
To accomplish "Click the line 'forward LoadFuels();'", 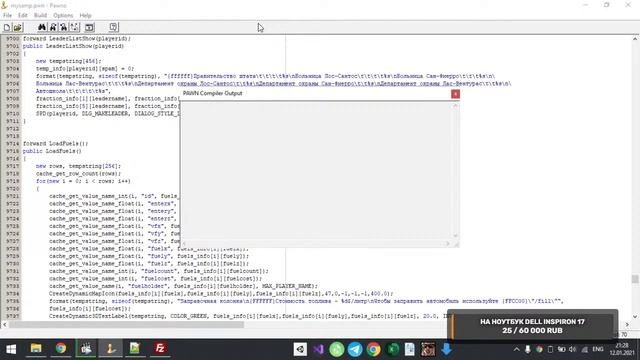I will click(56, 143).
